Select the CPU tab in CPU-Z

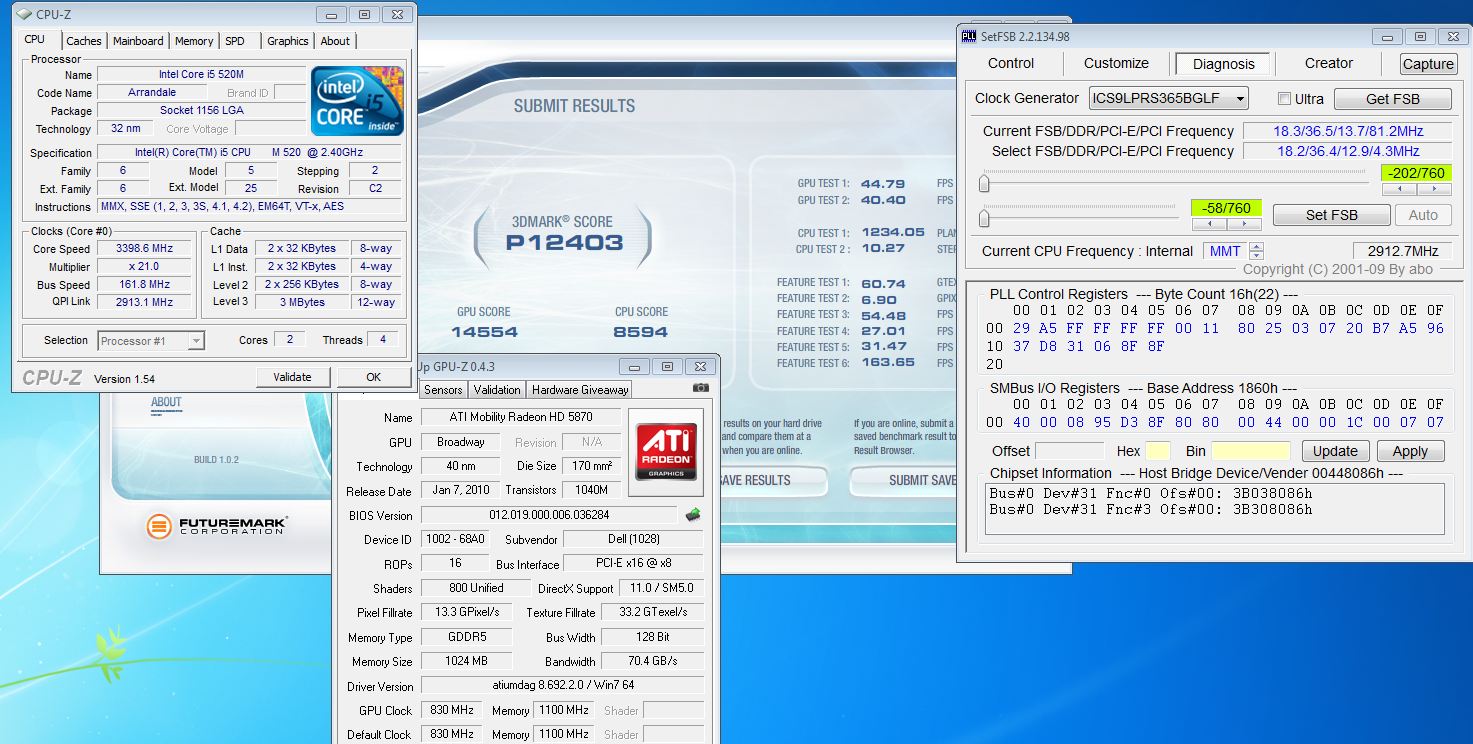35,39
